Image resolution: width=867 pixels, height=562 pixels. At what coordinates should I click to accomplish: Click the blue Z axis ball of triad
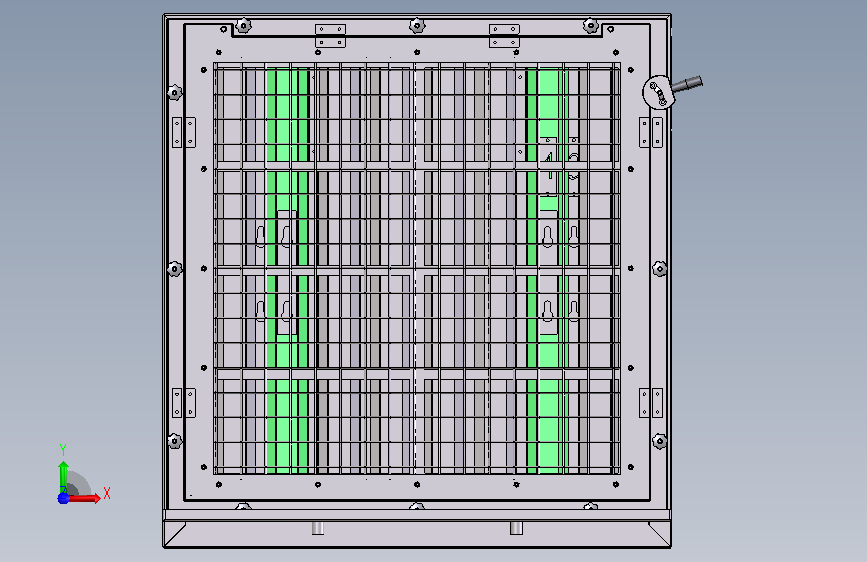pos(63,498)
